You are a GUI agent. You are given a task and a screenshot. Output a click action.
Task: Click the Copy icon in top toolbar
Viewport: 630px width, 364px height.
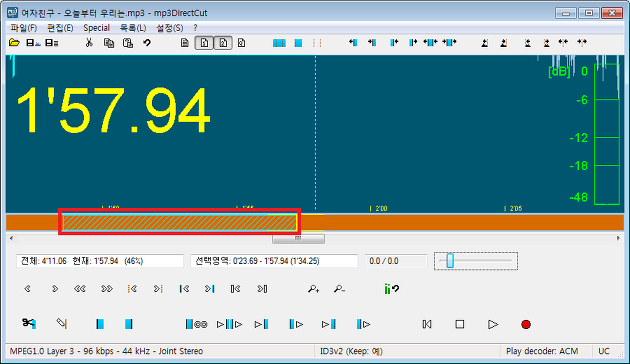[x=108, y=43]
